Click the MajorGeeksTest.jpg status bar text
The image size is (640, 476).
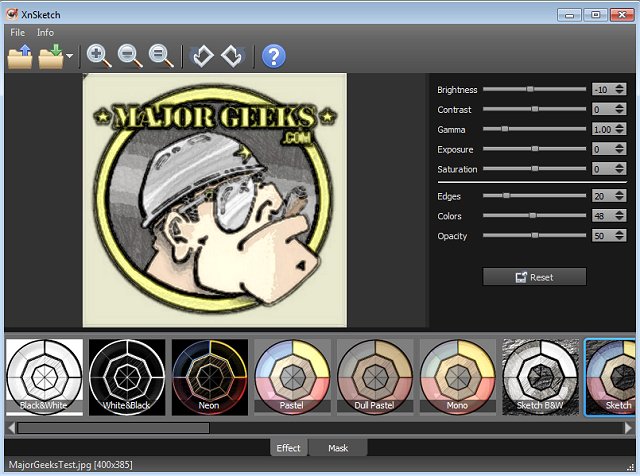[x=71, y=465]
